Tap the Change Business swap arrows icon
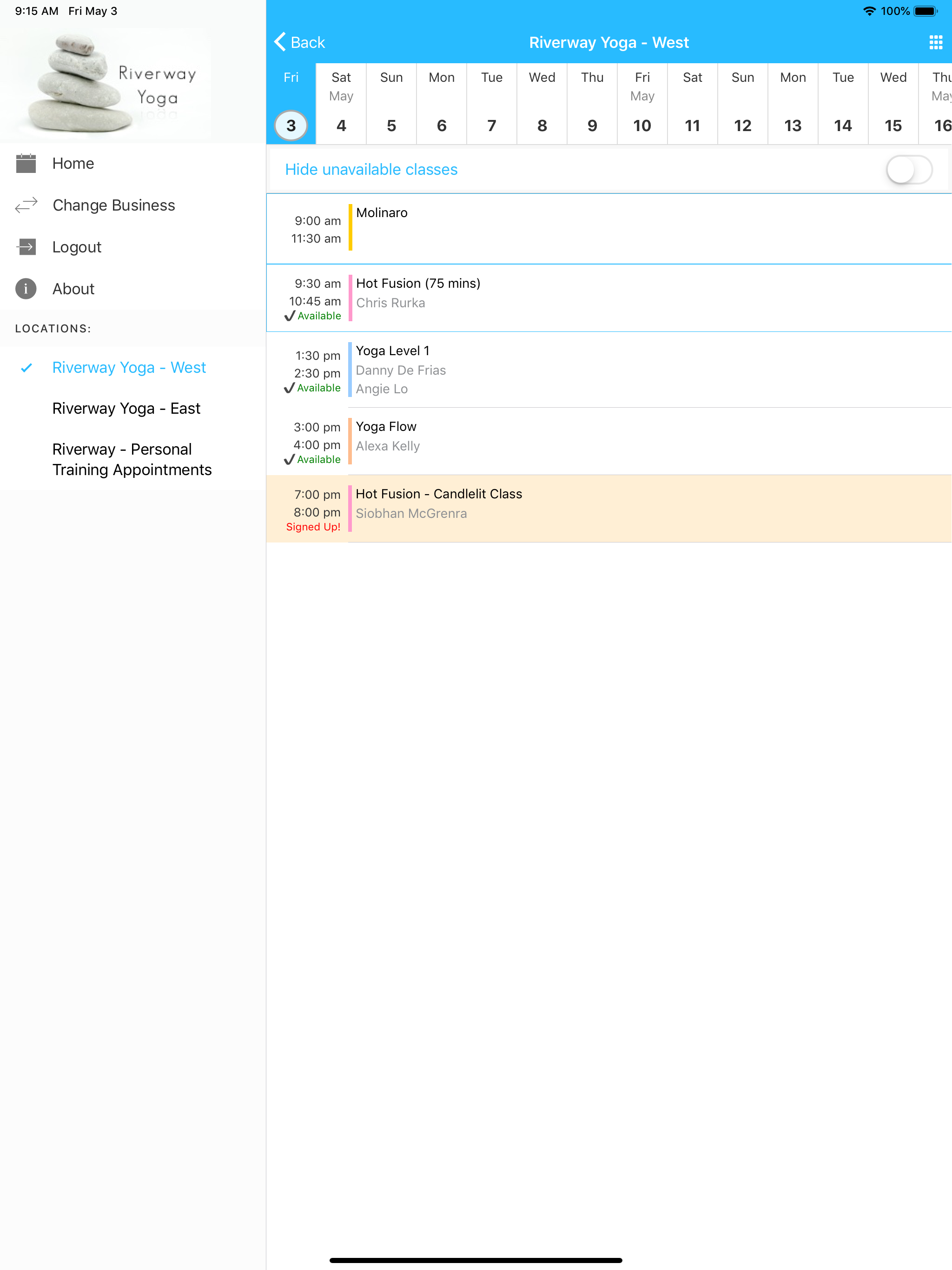This screenshot has height=1270, width=952. 26,205
